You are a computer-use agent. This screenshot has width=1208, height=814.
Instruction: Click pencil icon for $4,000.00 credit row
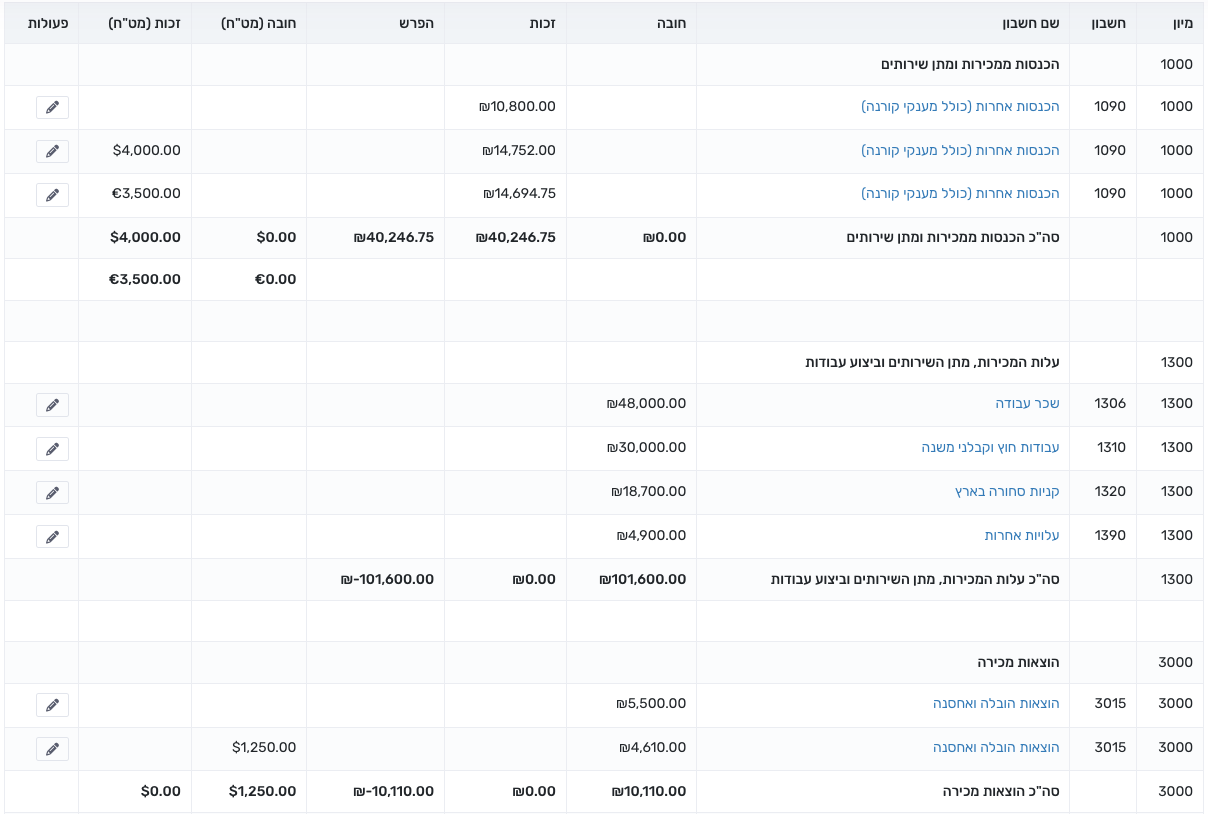click(52, 151)
